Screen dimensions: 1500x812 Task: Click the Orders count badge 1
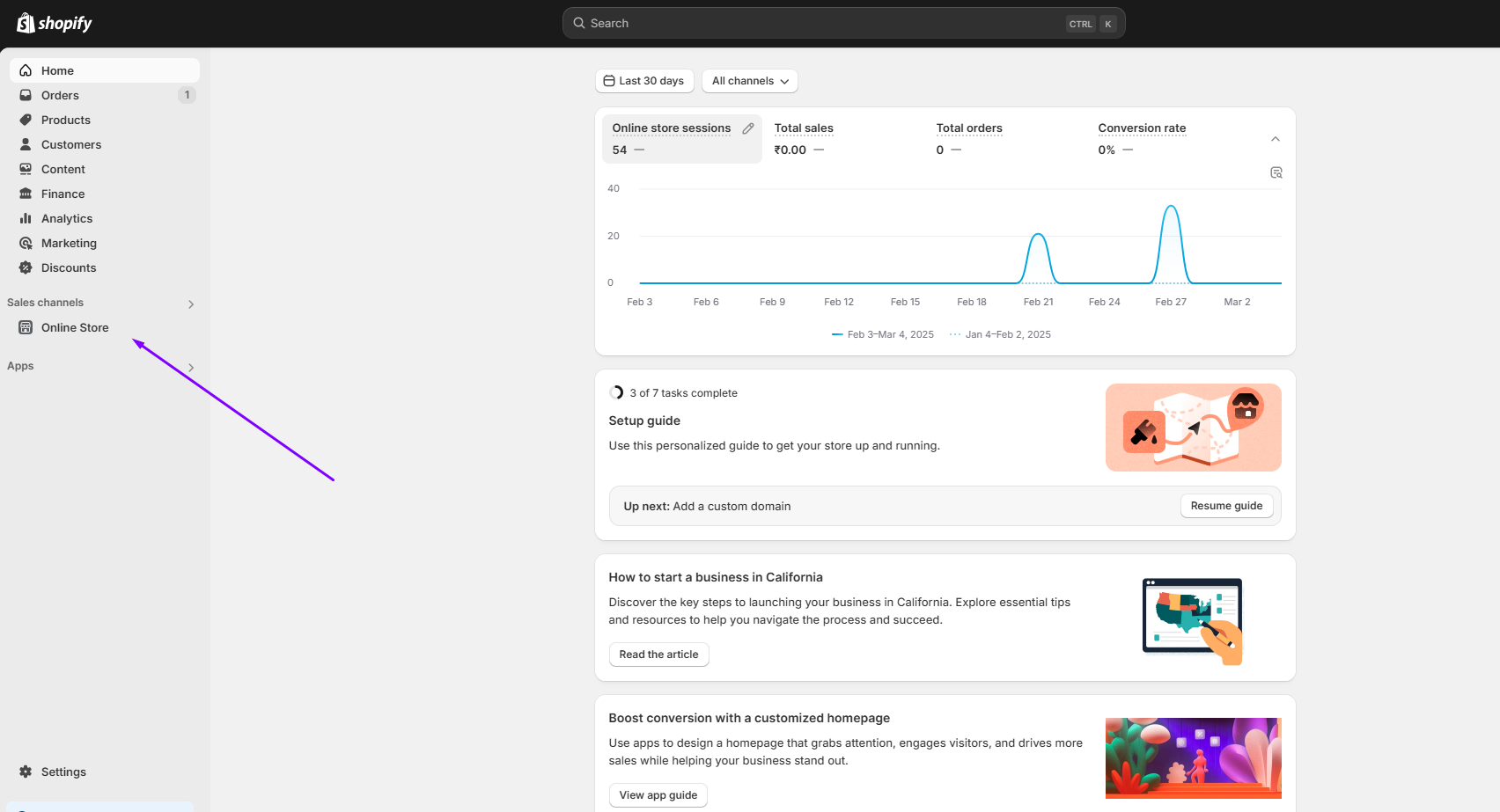point(187,95)
